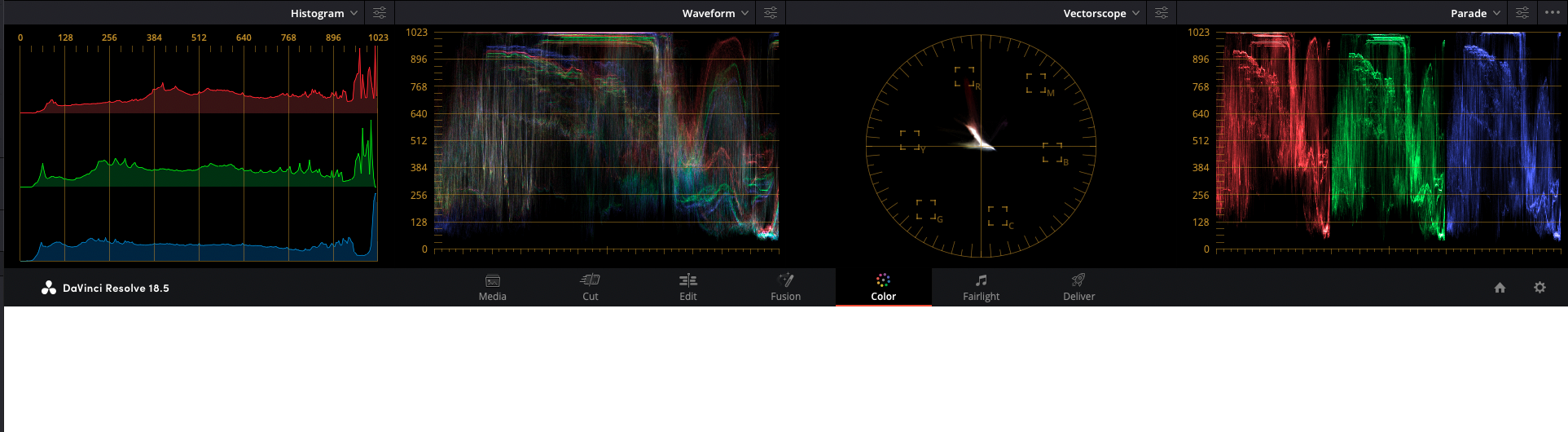Open the Waveform scope type dropdown
The height and width of the screenshot is (432, 1568).
point(715,13)
